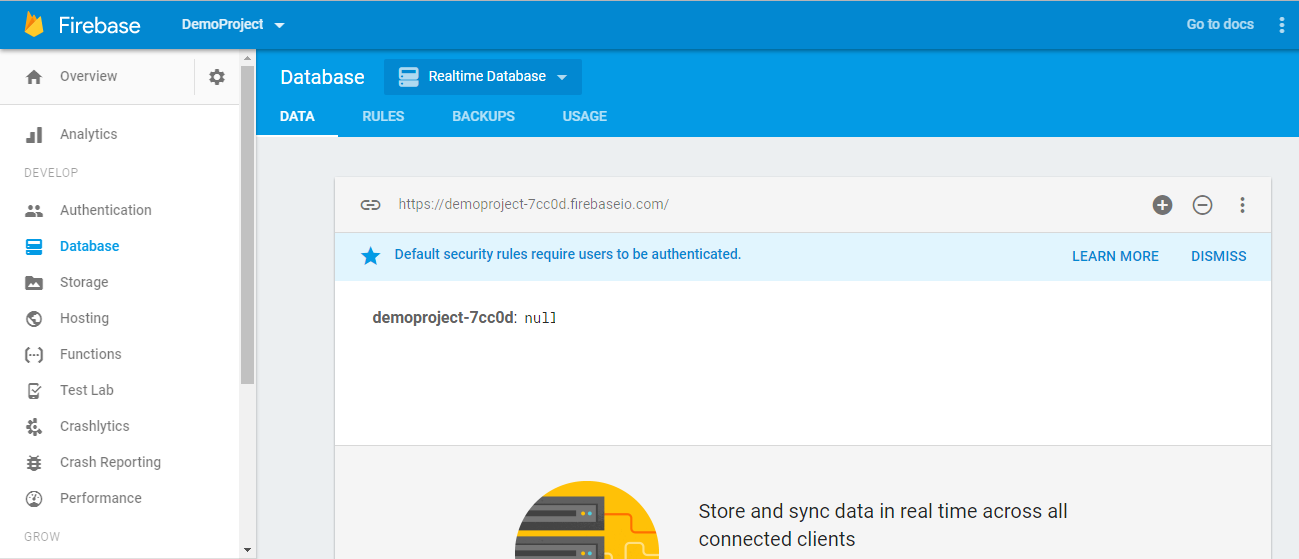1299x559 pixels.
Task: Click the Overview home icon
Action: click(34, 77)
